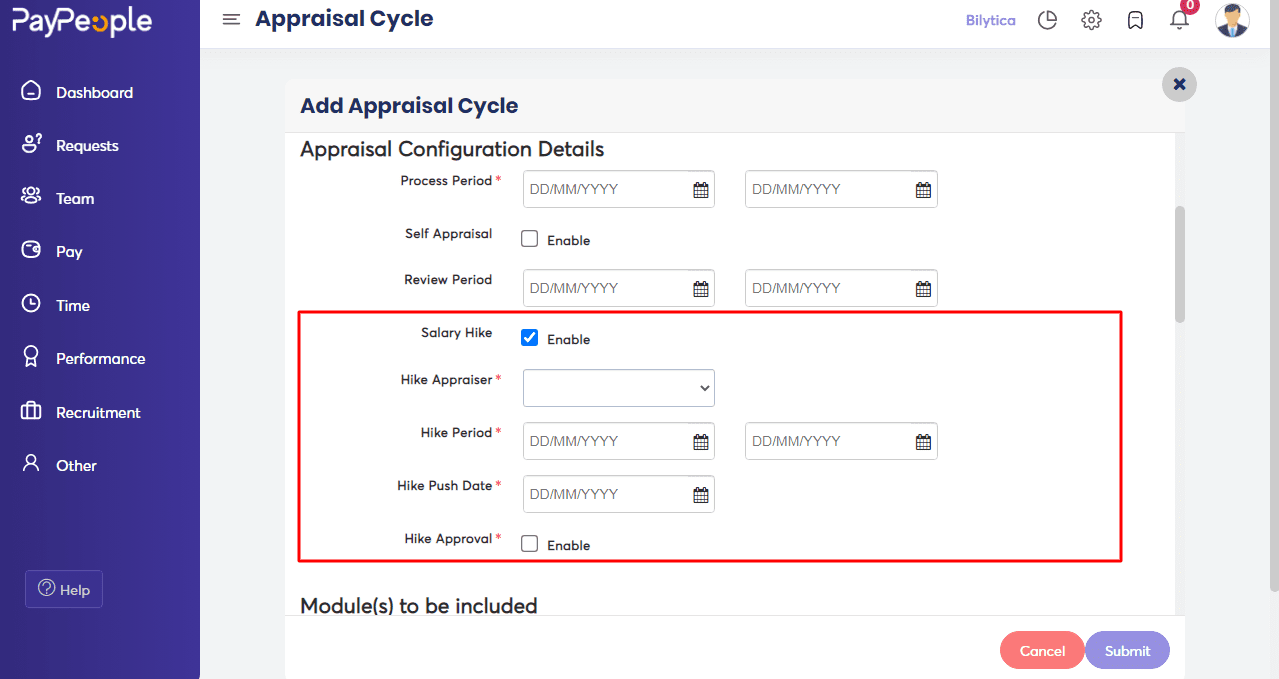
Task: Open the Recruitment sidebar menu
Action: pyautogui.click(x=98, y=412)
